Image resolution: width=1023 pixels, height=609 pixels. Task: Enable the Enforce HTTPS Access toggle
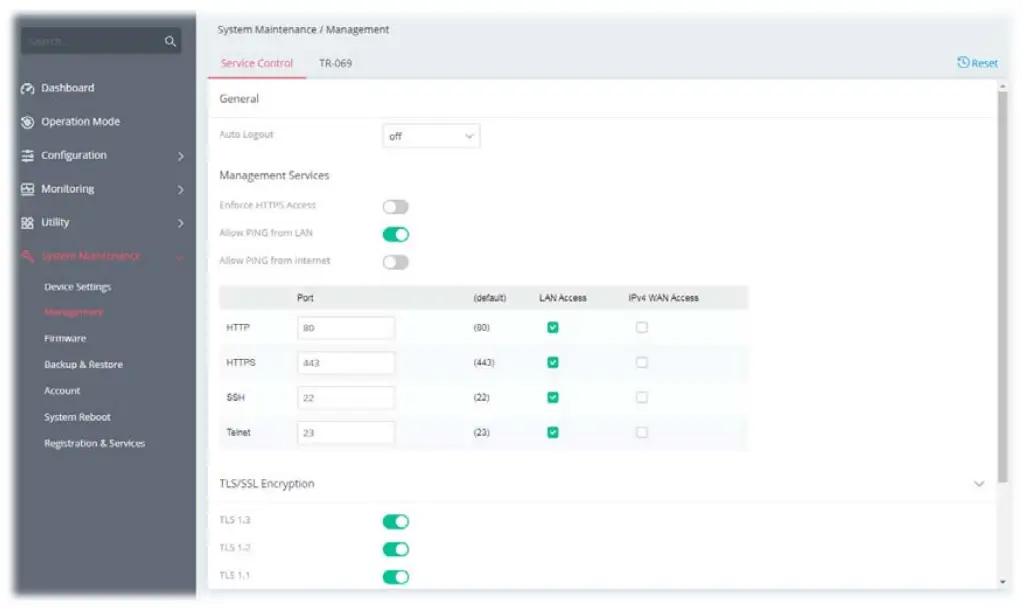pyautogui.click(x=396, y=207)
